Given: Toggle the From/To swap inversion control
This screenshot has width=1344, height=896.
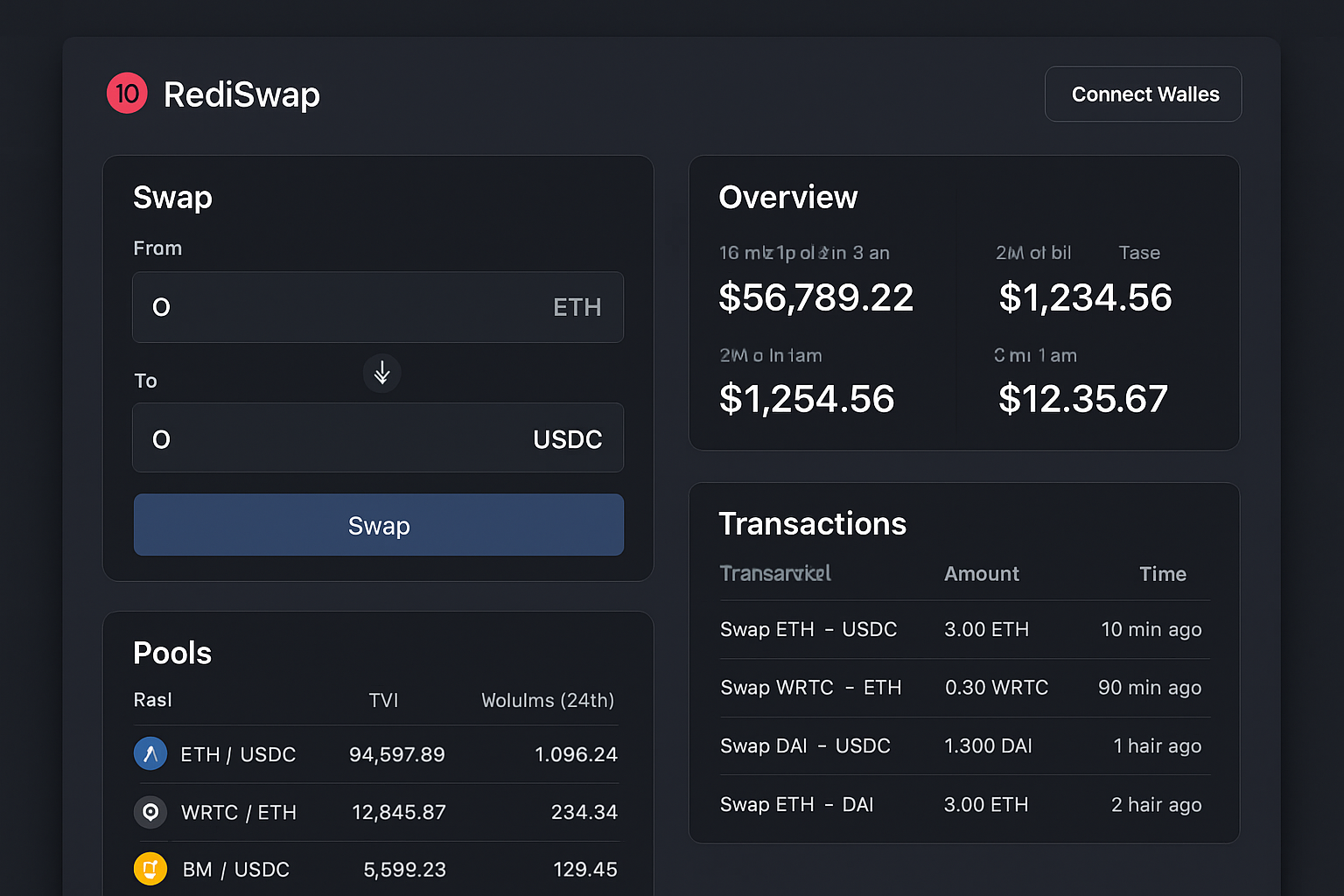Looking at the screenshot, I should click(x=381, y=373).
